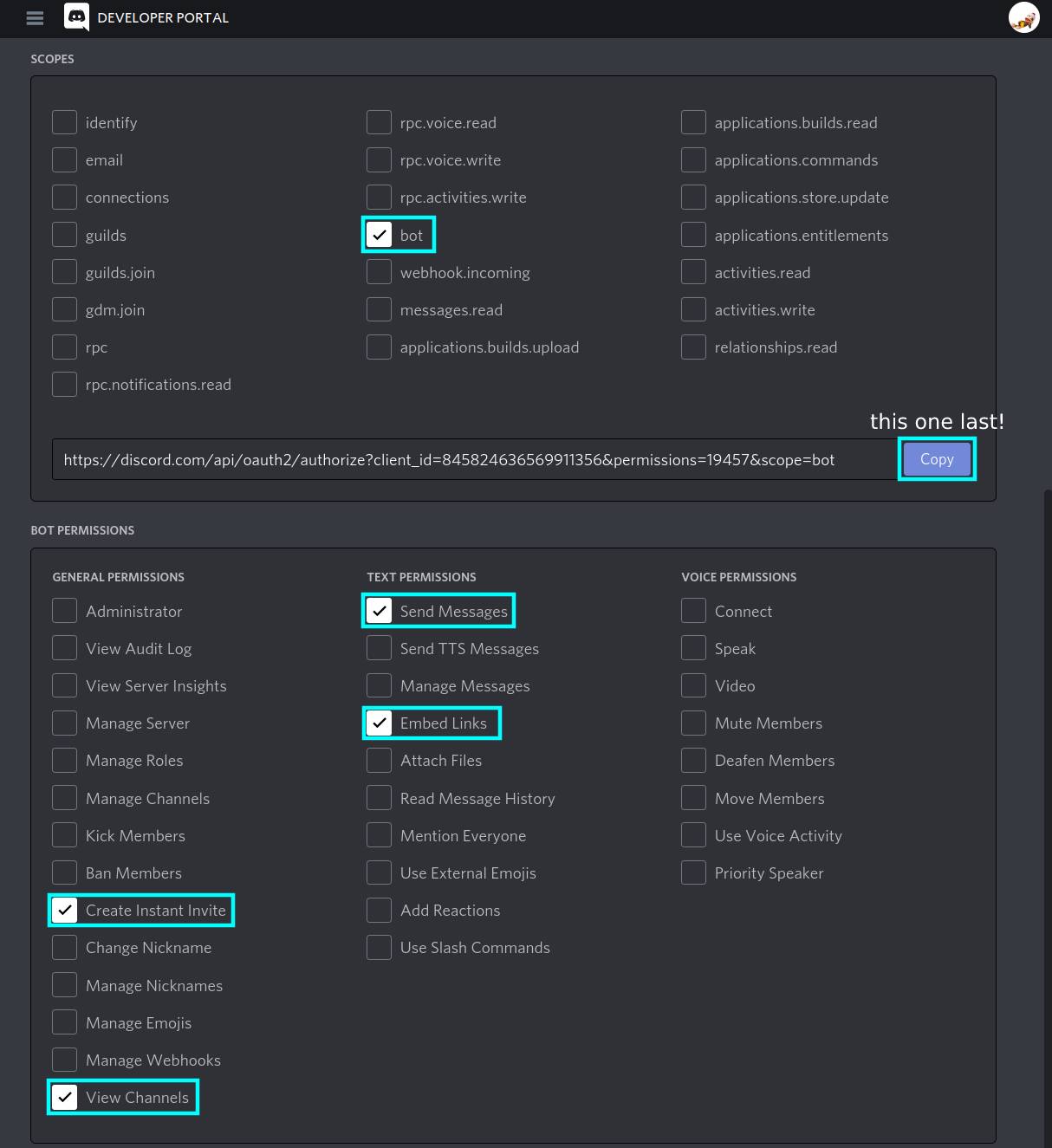
Task: Check Mention Everyone permission
Action: (379, 835)
